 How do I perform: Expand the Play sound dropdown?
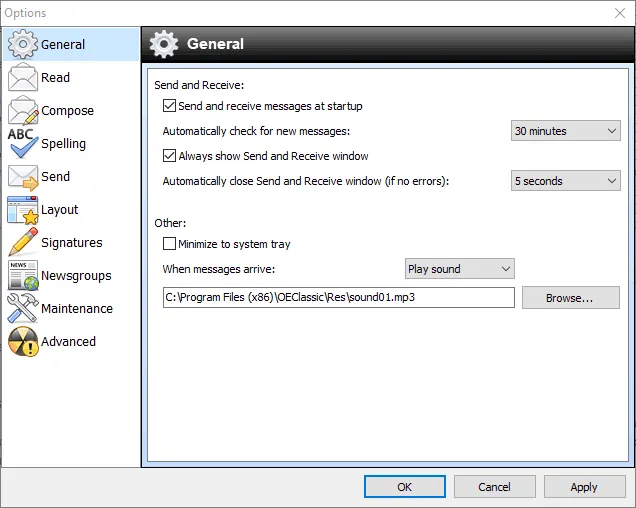(x=459, y=269)
